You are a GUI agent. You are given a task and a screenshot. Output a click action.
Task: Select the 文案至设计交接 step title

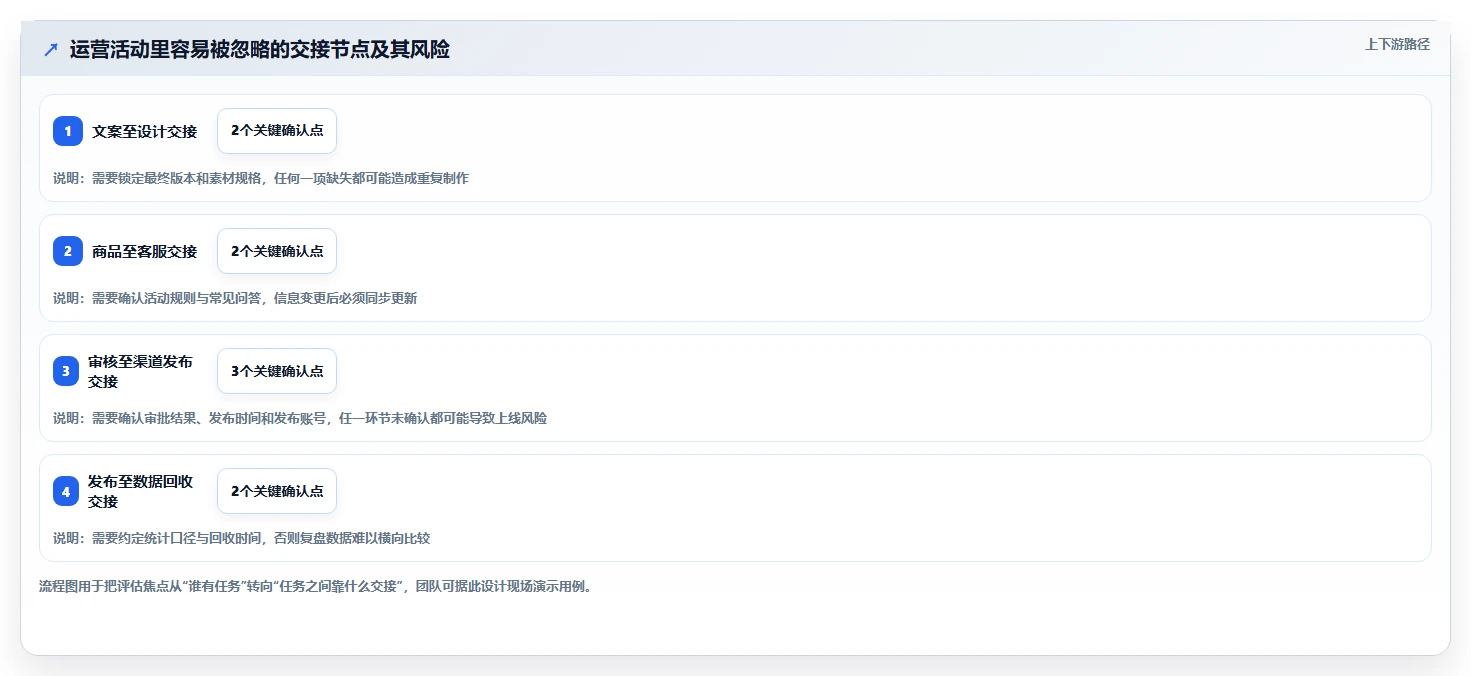(x=145, y=131)
